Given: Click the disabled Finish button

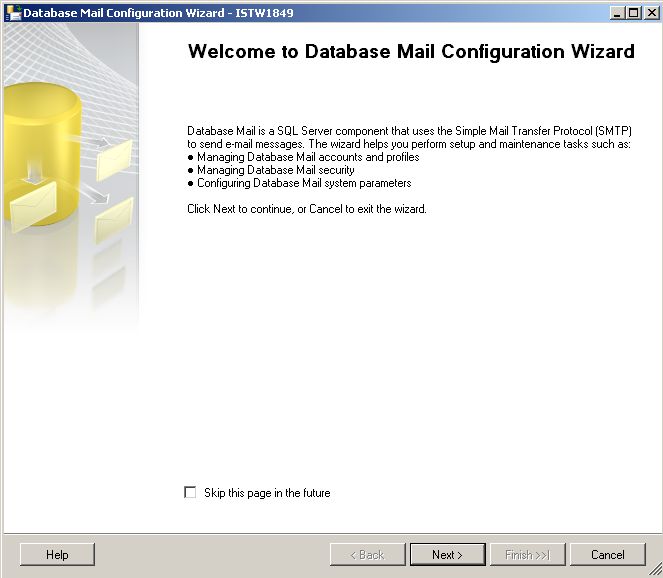Looking at the screenshot, I should point(527,554).
